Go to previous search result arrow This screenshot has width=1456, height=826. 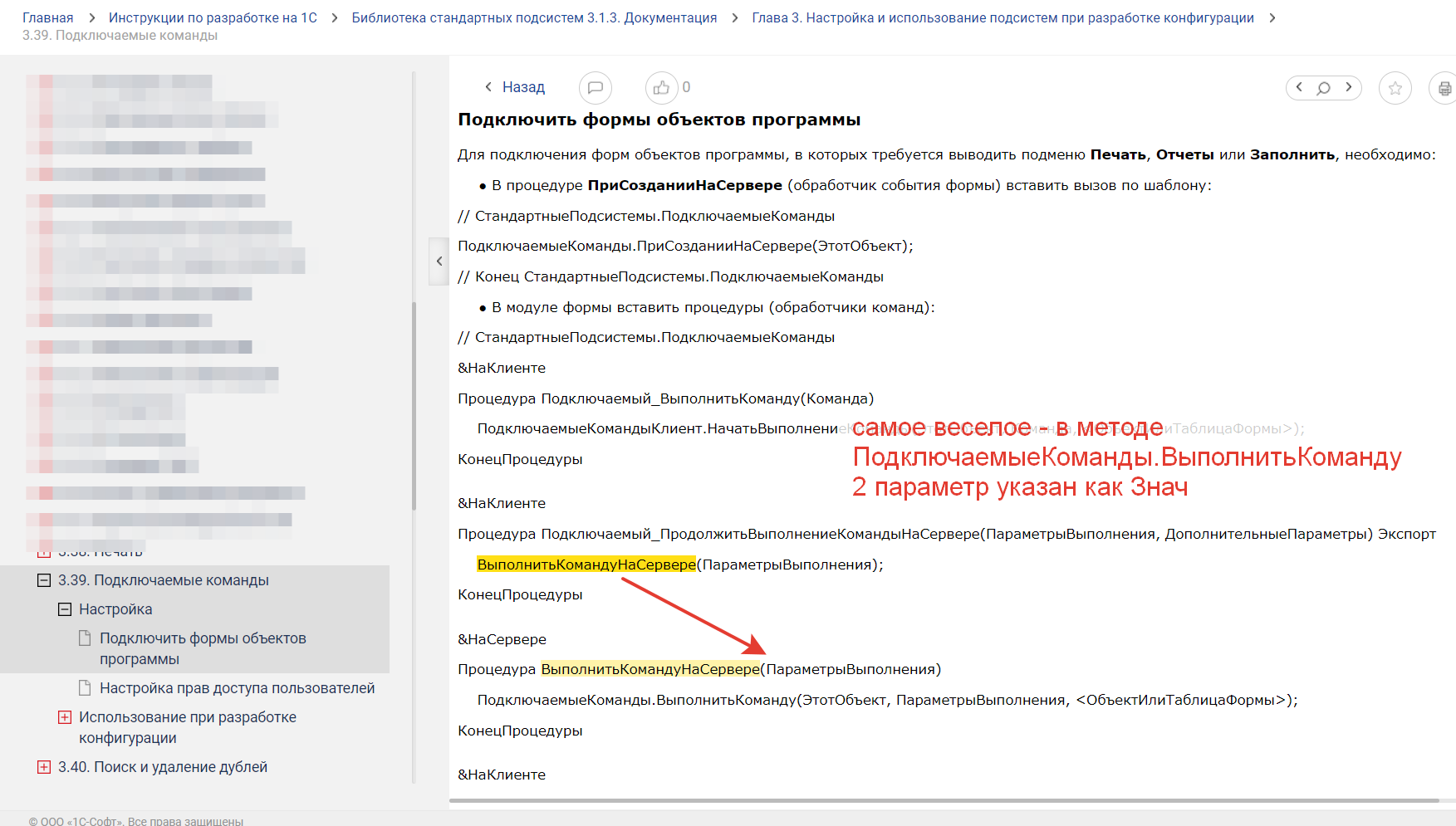pyautogui.click(x=1299, y=87)
